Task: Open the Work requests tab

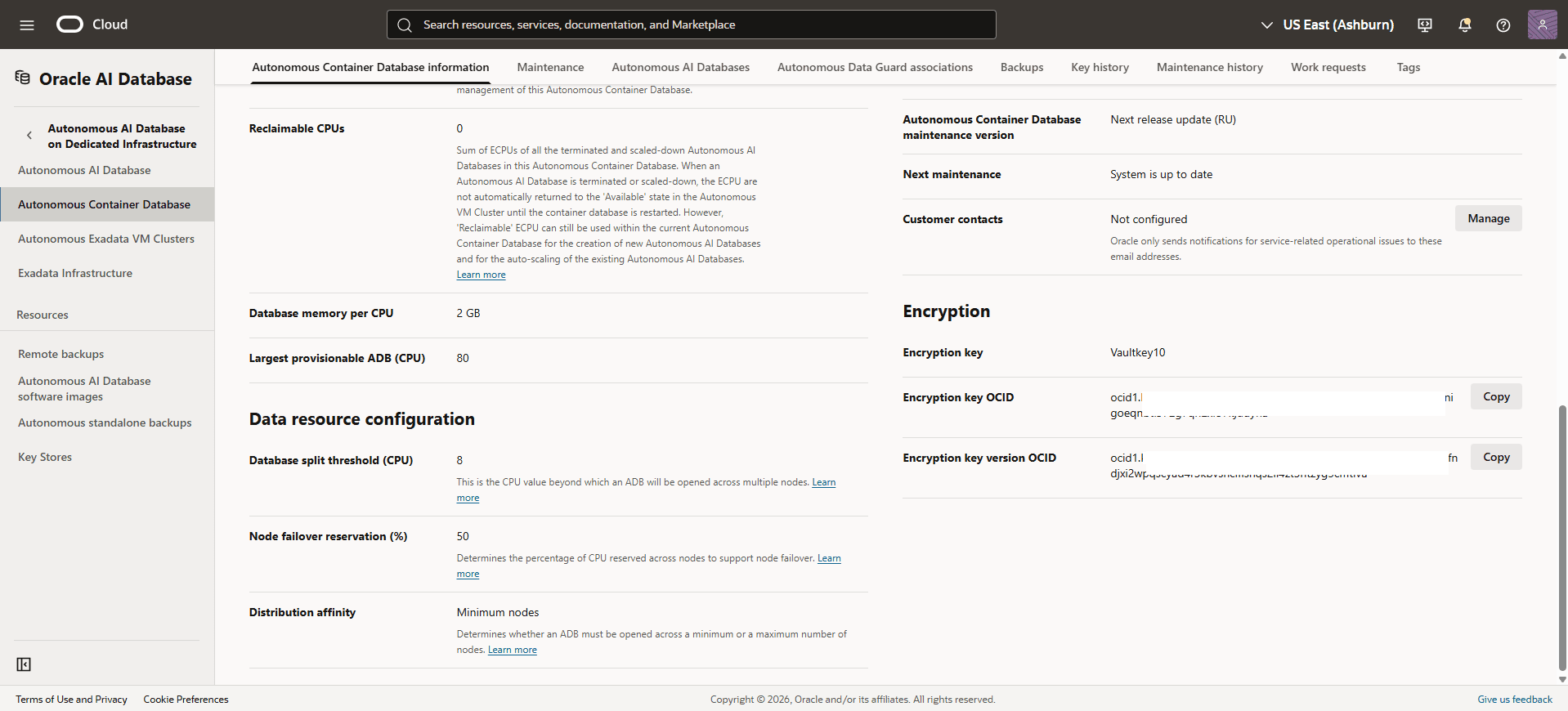Action: coord(1328,67)
